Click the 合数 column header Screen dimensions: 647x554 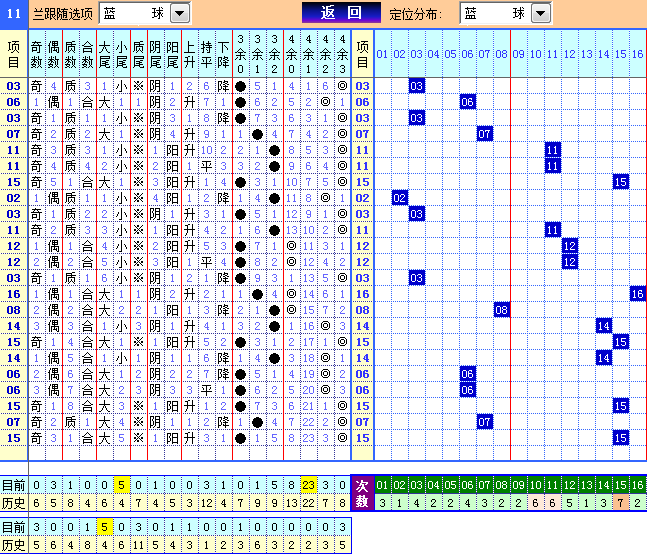(x=87, y=54)
